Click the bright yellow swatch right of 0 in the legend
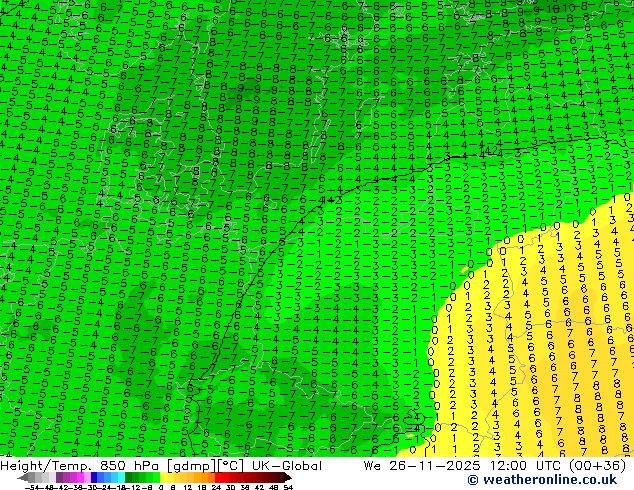The image size is (634, 490). point(163,478)
